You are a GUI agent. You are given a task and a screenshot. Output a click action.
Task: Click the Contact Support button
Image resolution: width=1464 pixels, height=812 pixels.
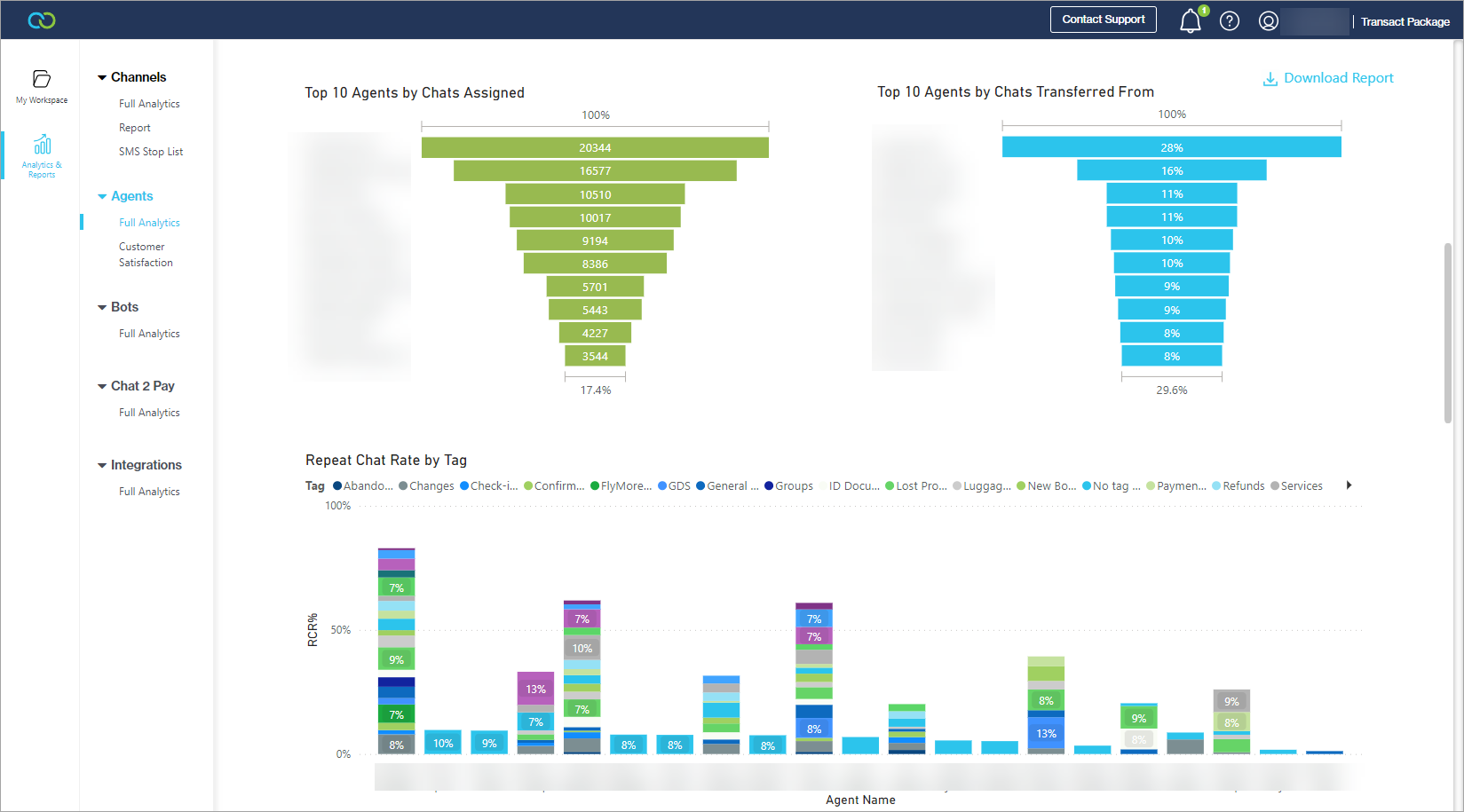click(x=1103, y=20)
